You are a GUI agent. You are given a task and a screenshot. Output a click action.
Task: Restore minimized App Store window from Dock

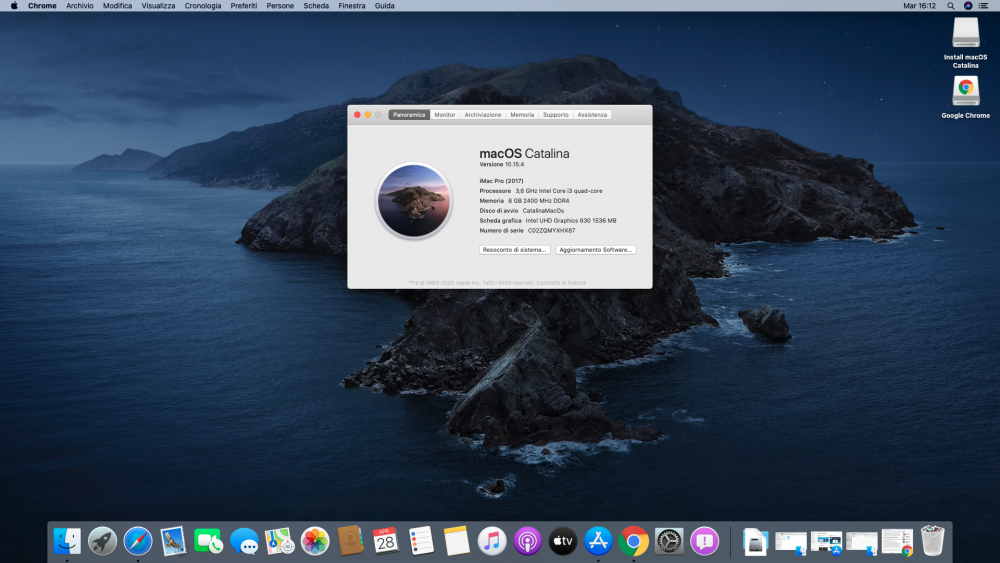coord(827,543)
